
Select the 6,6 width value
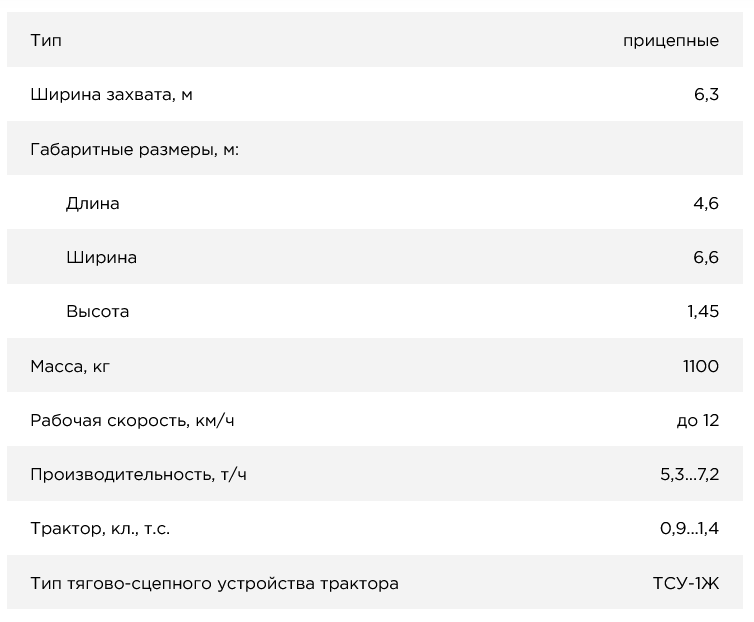pyautogui.click(x=706, y=257)
